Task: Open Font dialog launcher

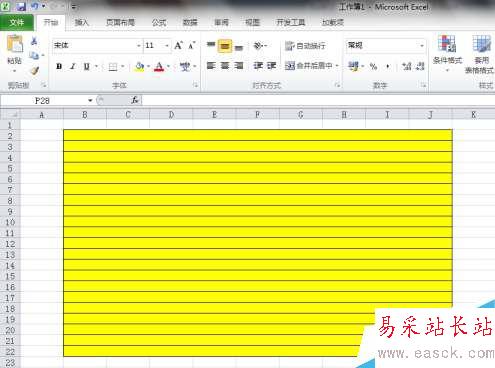Action: (x=195, y=85)
